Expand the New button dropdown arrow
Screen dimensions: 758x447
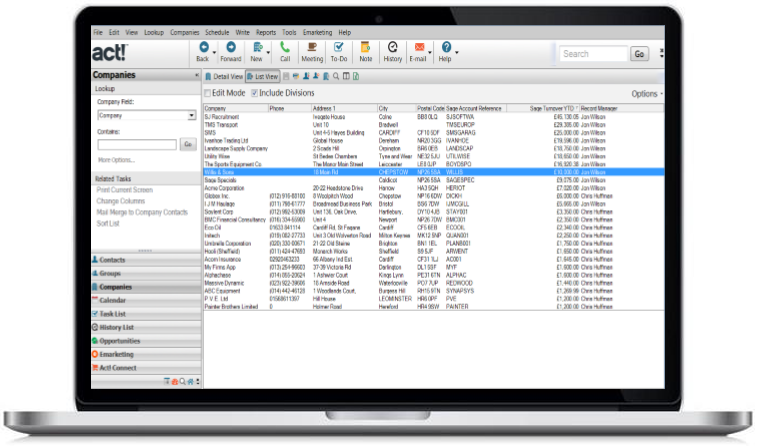(x=268, y=51)
